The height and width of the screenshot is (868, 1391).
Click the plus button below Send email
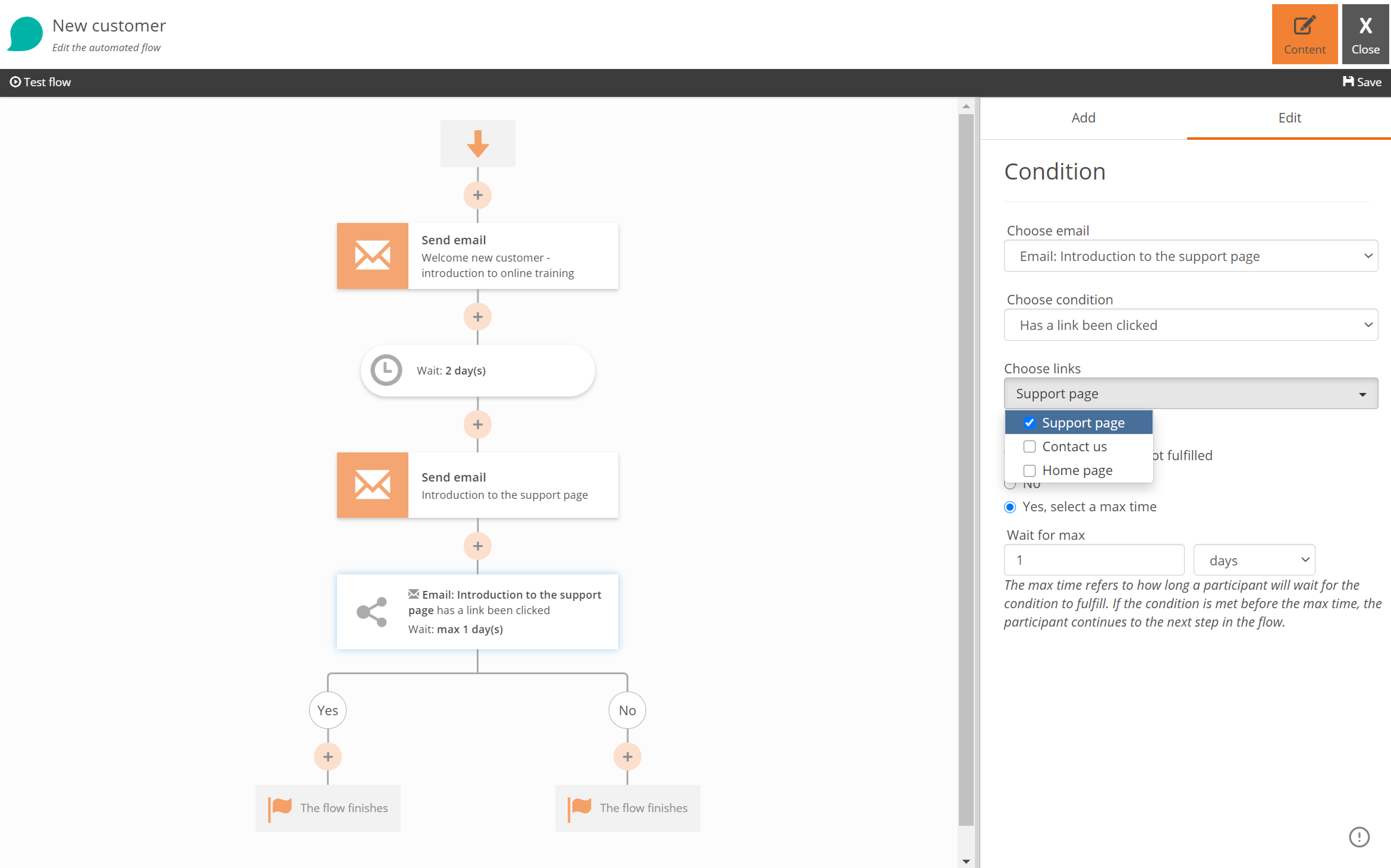coord(478,317)
